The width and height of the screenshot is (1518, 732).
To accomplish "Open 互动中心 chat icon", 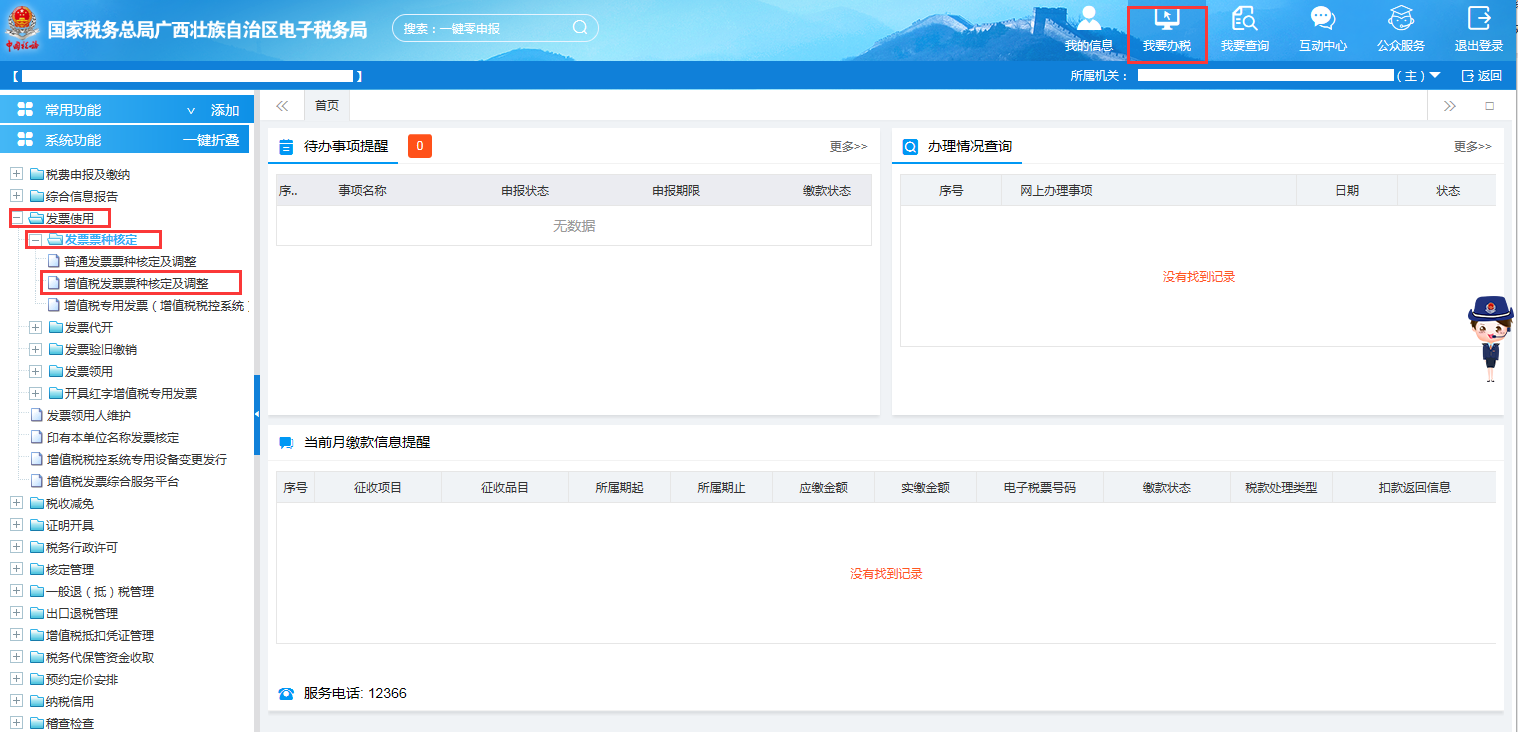I will pyautogui.click(x=1322, y=20).
